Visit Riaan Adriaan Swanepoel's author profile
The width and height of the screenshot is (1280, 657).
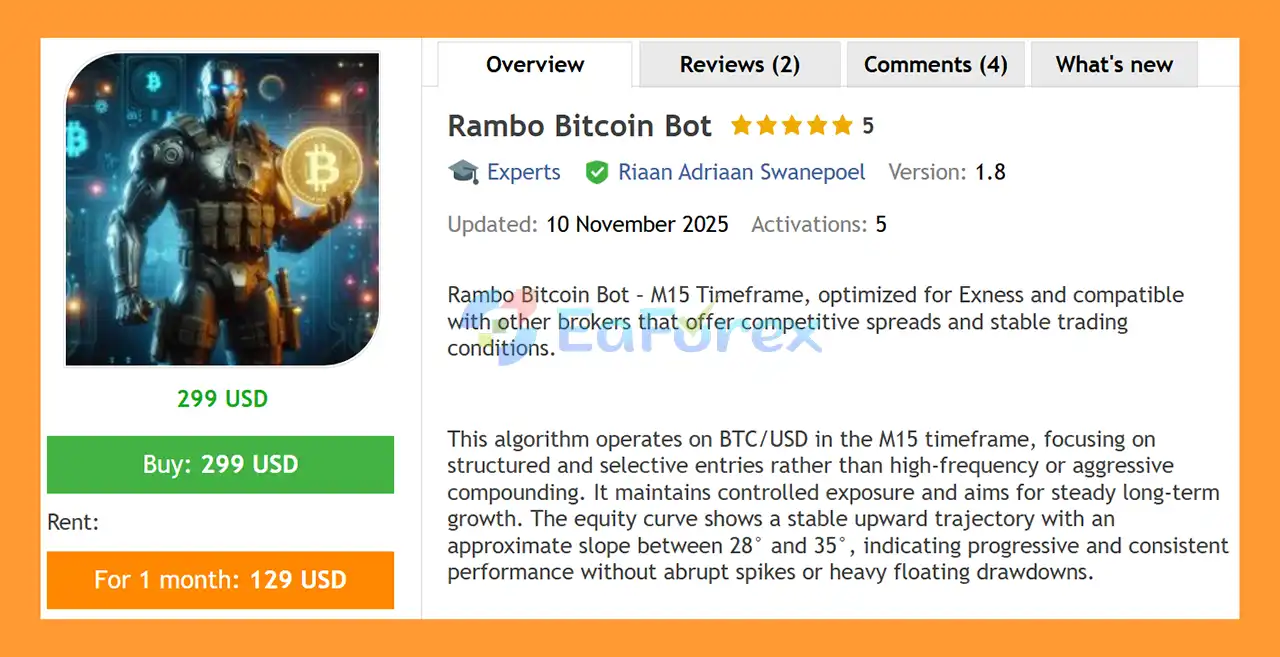742,172
